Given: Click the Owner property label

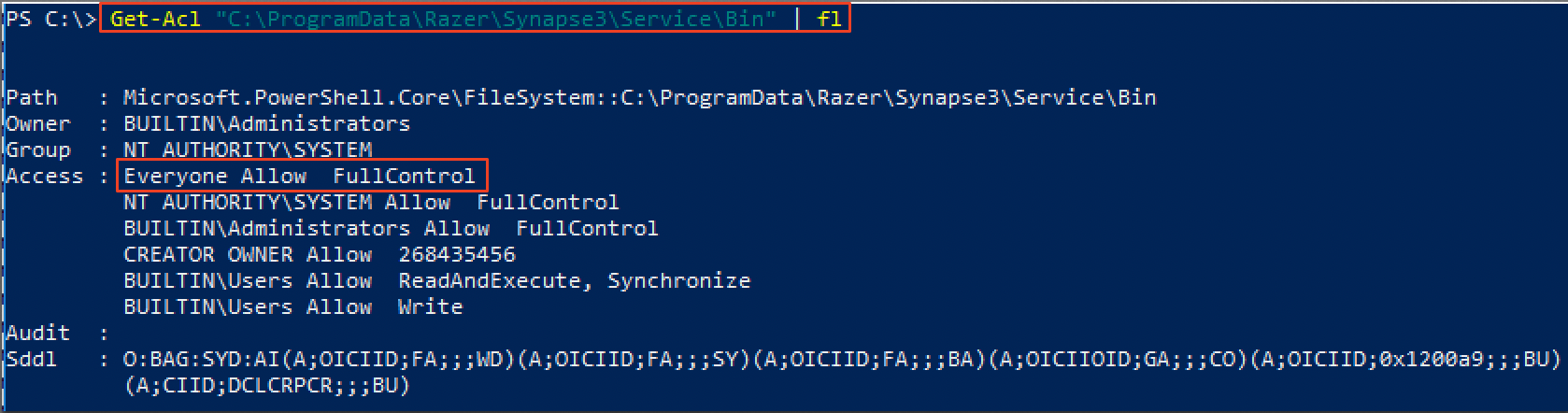Looking at the screenshot, I should coord(38,124).
